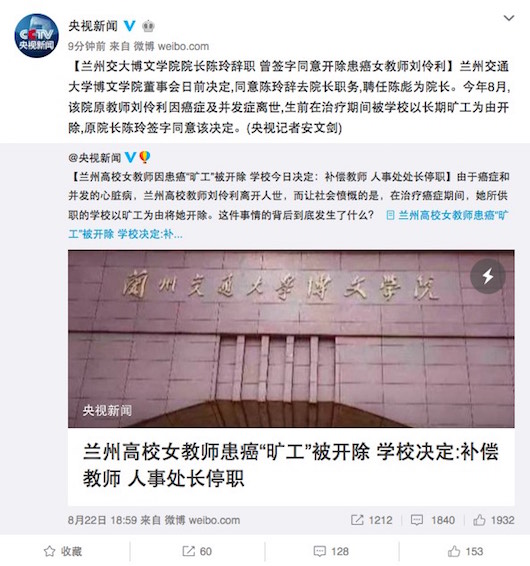
Task: Open the @央视新闻 mention in the reposted post
Action: pos(95,158)
